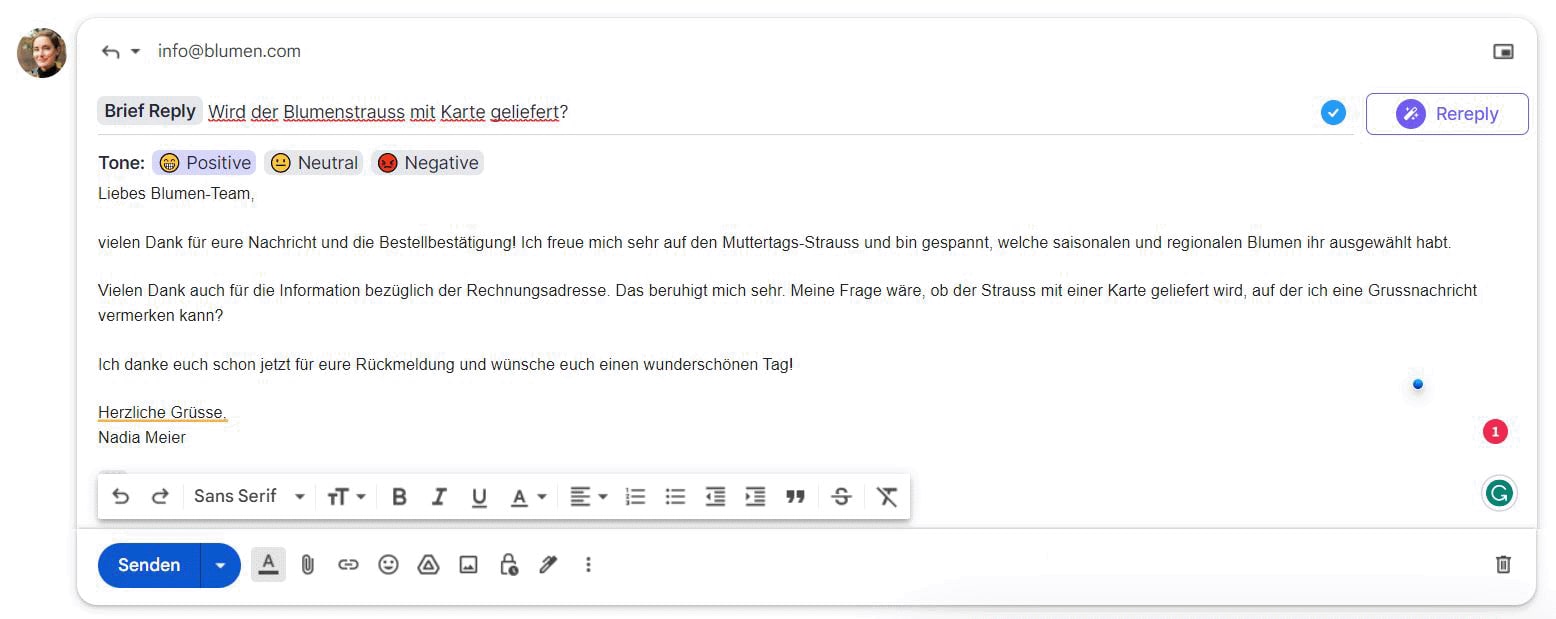Insert a link with the link icon
The height and width of the screenshot is (619, 1556).
348,564
